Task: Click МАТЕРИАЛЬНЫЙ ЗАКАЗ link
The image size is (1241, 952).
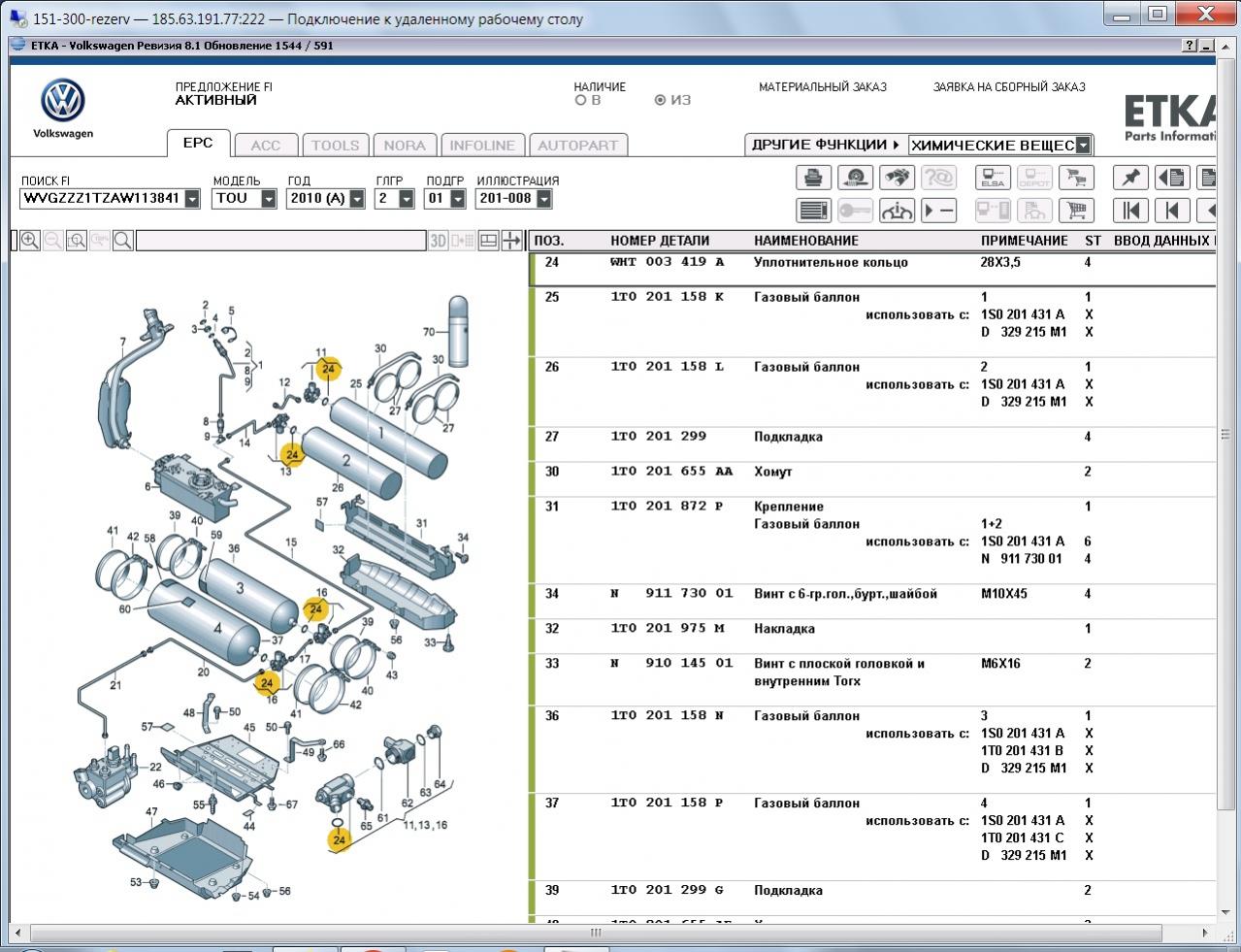Action: click(823, 86)
